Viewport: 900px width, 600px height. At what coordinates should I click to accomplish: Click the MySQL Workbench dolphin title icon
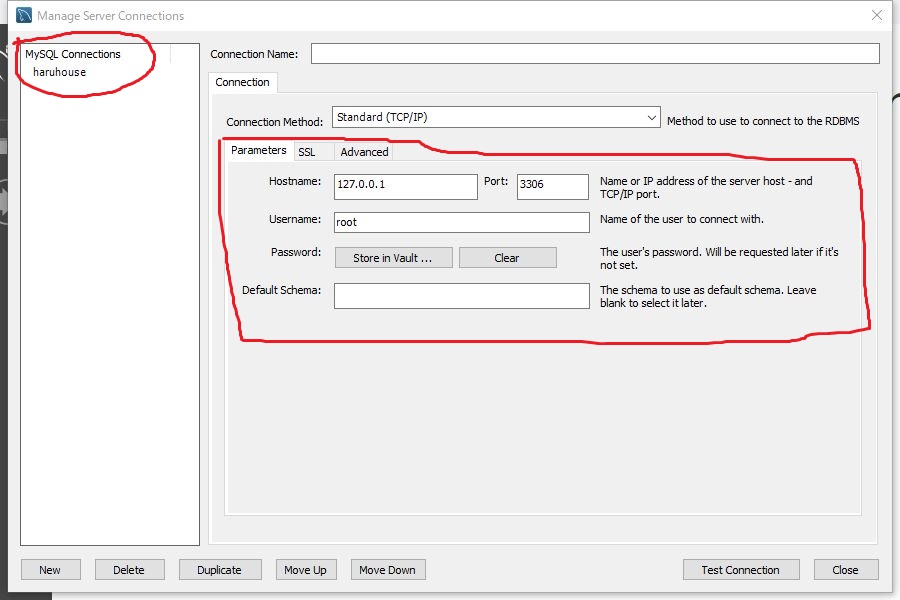tap(24, 15)
